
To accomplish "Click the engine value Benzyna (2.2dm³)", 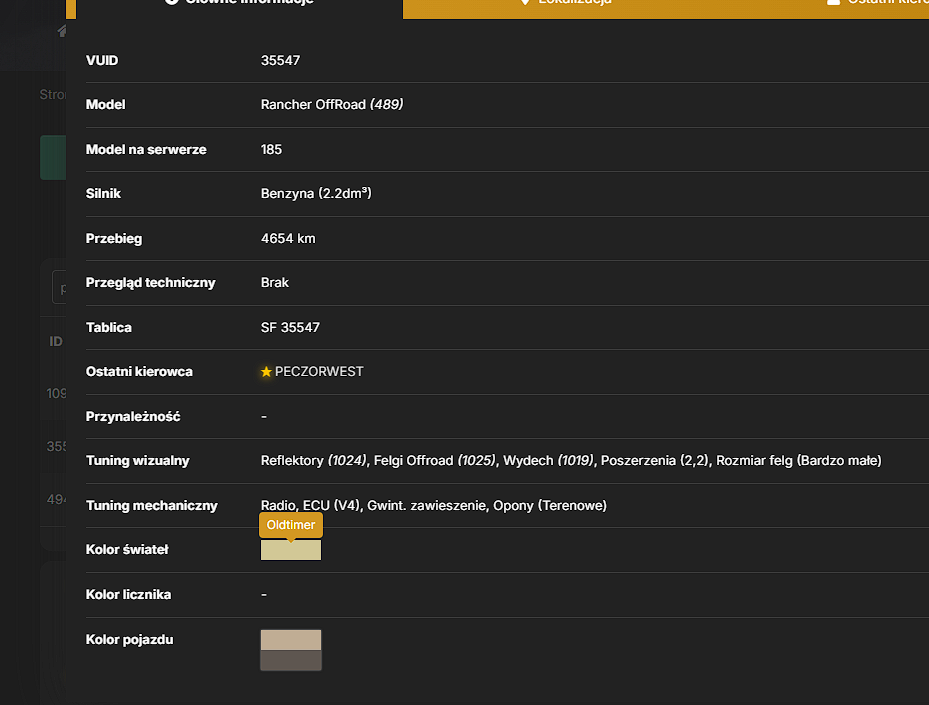I will (316, 193).
